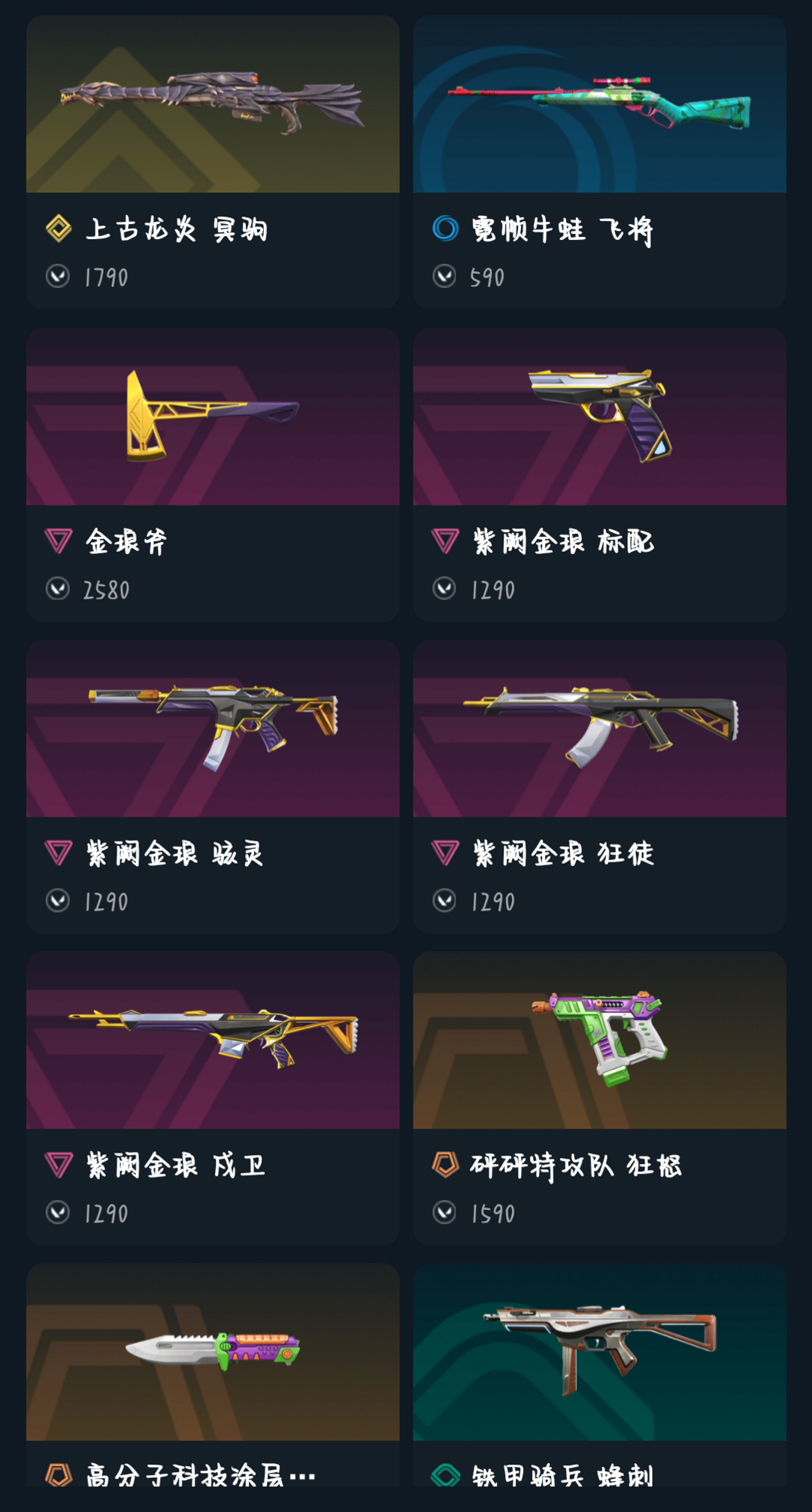Click the VP currency icon next to 2580
The height and width of the screenshot is (1512, 812).
(58, 588)
